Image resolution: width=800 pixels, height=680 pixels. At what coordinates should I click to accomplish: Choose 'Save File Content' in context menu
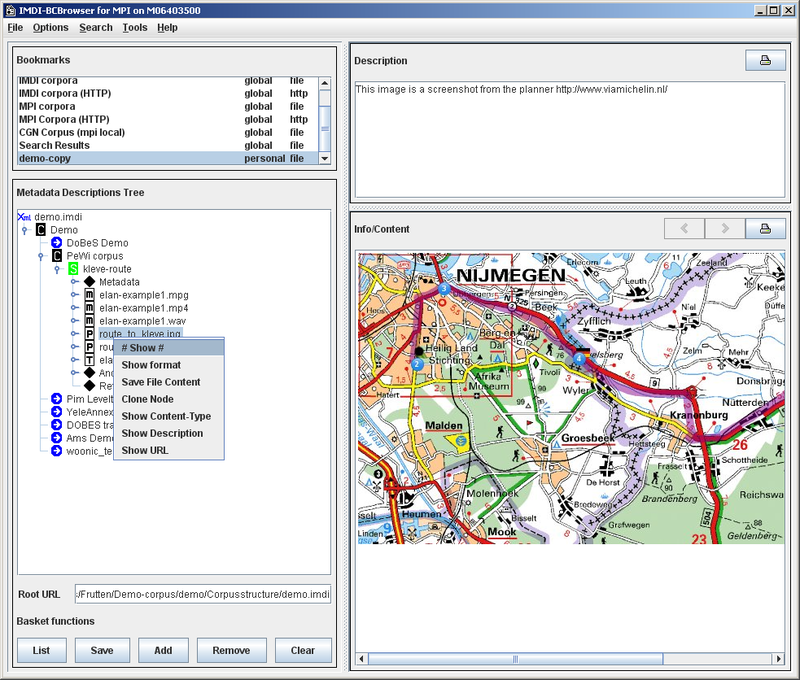[x=169, y=382]
